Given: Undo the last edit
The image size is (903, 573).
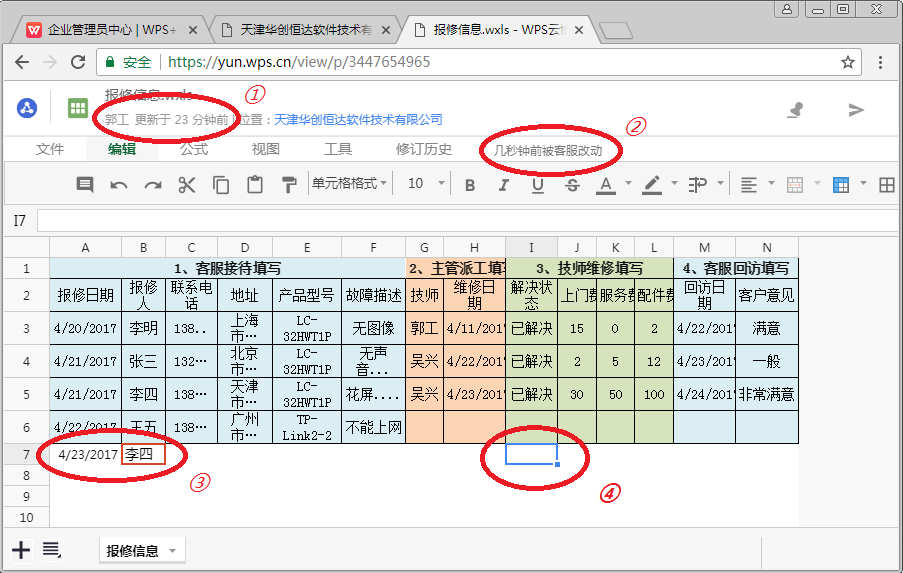Looking at the screenshot, I should 119,185.
